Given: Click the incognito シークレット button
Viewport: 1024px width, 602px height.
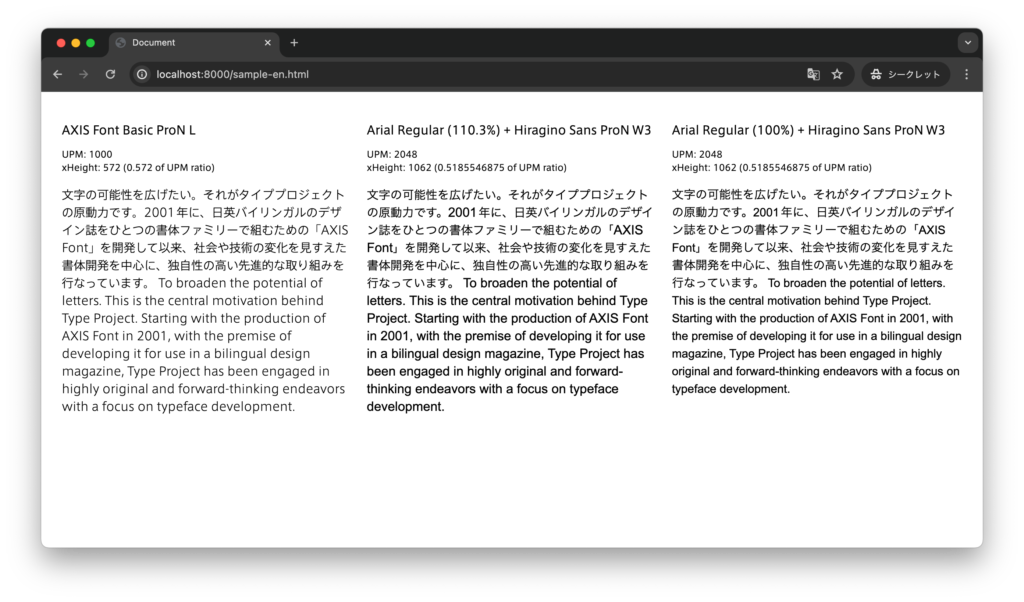Looking at the screenshot, I should click(x=905, y=74).
